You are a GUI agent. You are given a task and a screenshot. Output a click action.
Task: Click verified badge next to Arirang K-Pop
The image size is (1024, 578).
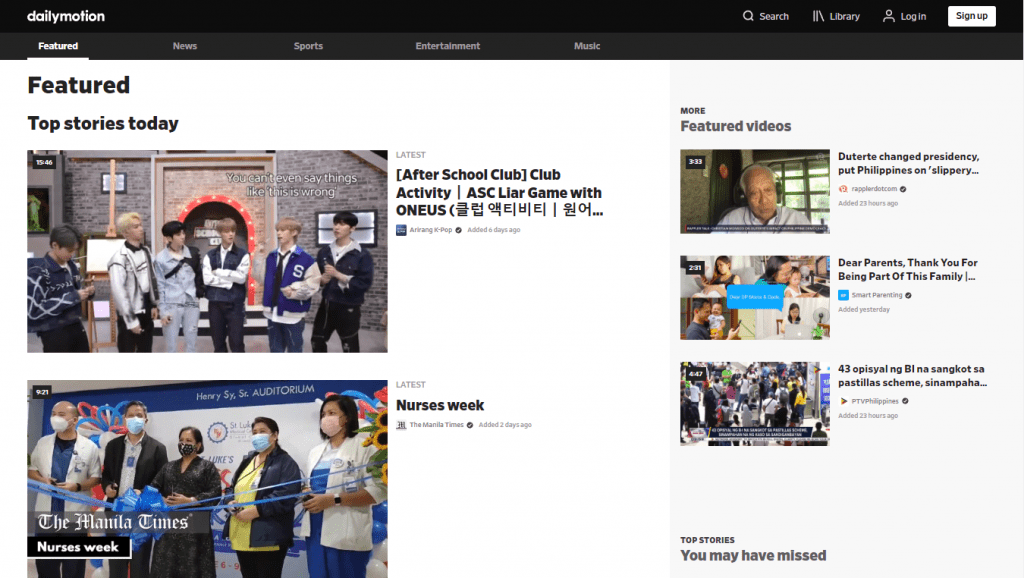tap(458, 230)
